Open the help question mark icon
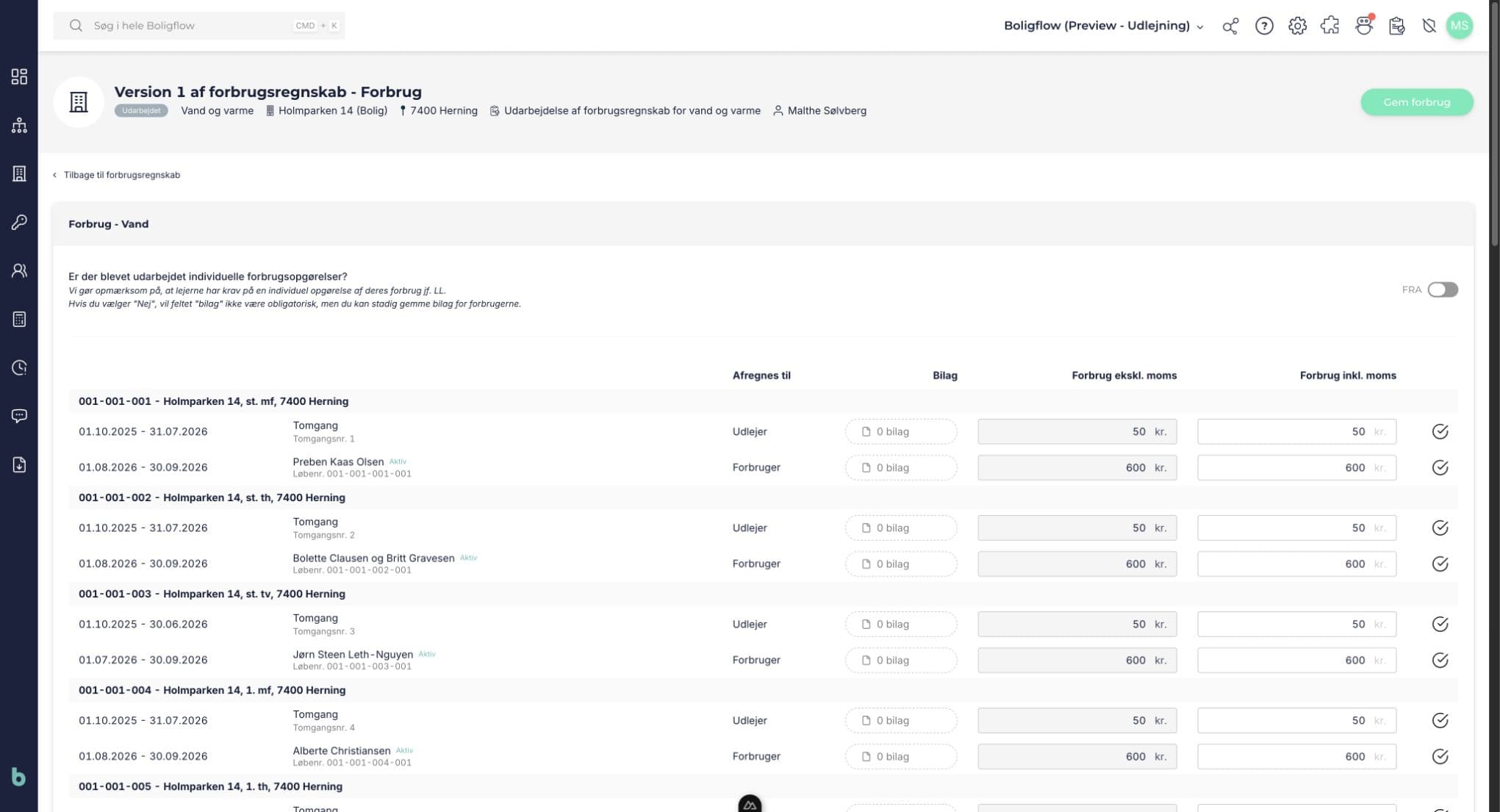1500x812 pixels. tap(1264, 26)
